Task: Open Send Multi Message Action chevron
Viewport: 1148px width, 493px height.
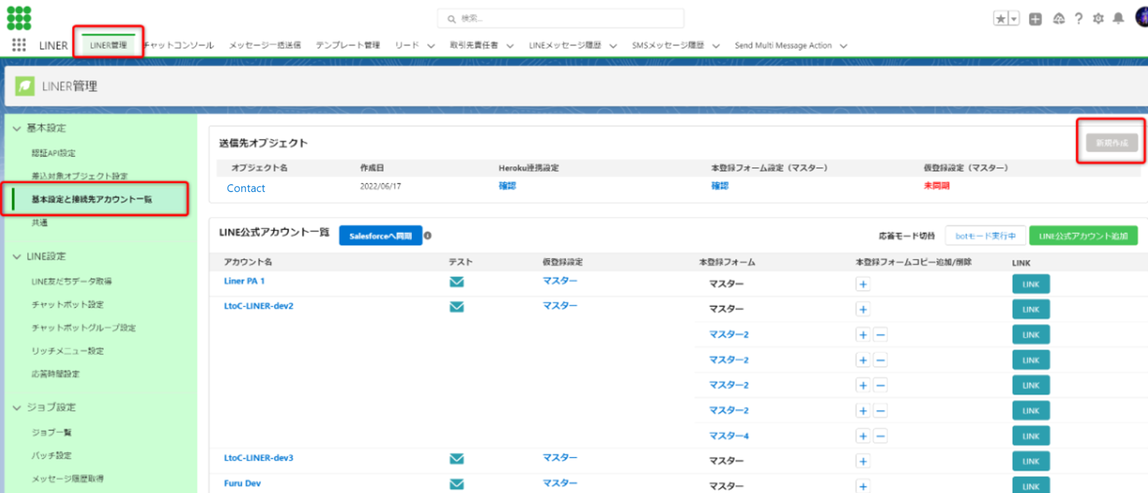Action: (x=844, y=45)
